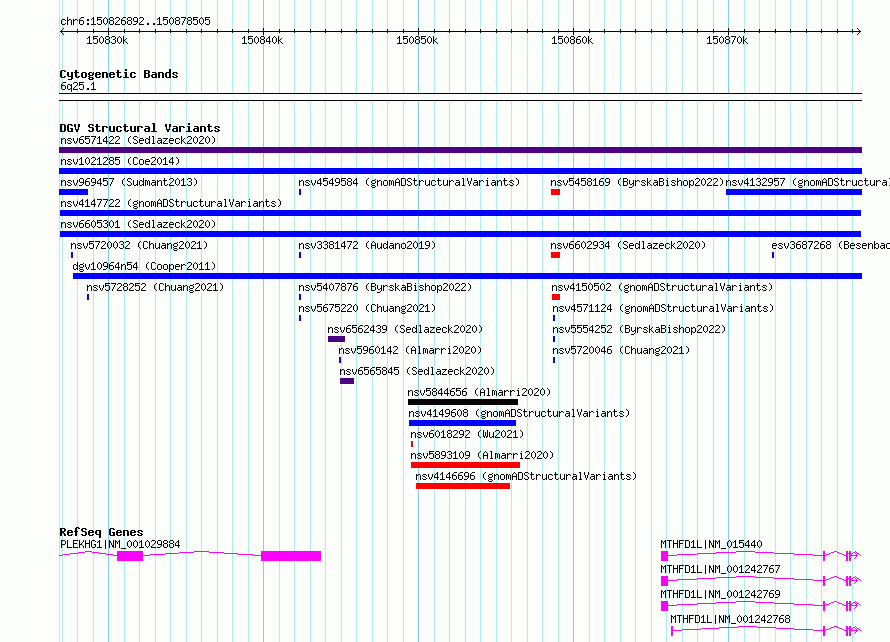Click black bar under nsv5844656
Image resolution: width=890 pixels, height=642 pixels.
[x=463, y=402]
